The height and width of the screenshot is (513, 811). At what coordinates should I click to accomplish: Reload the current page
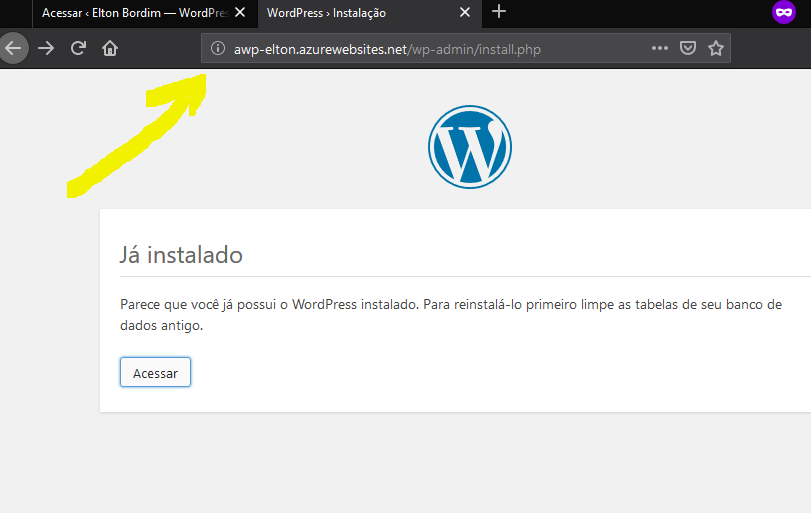tap(78, 48)
